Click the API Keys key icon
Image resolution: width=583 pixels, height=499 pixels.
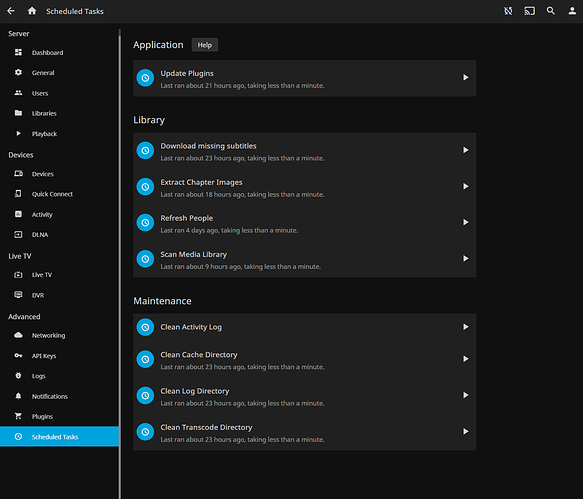pos(18,355)
